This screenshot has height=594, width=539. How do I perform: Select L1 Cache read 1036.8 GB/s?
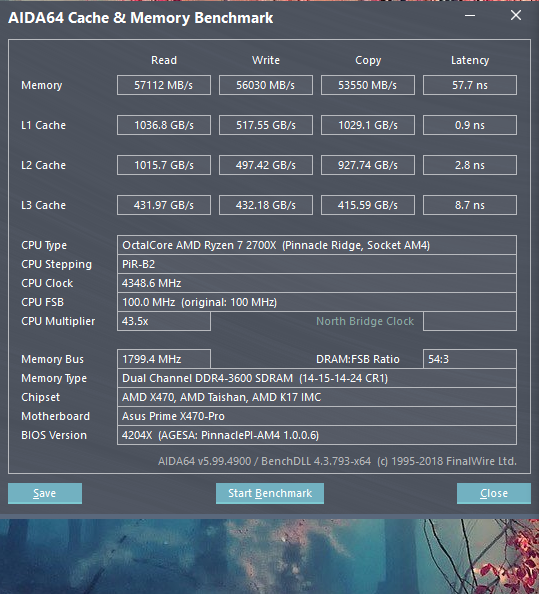tap(164, 125)
